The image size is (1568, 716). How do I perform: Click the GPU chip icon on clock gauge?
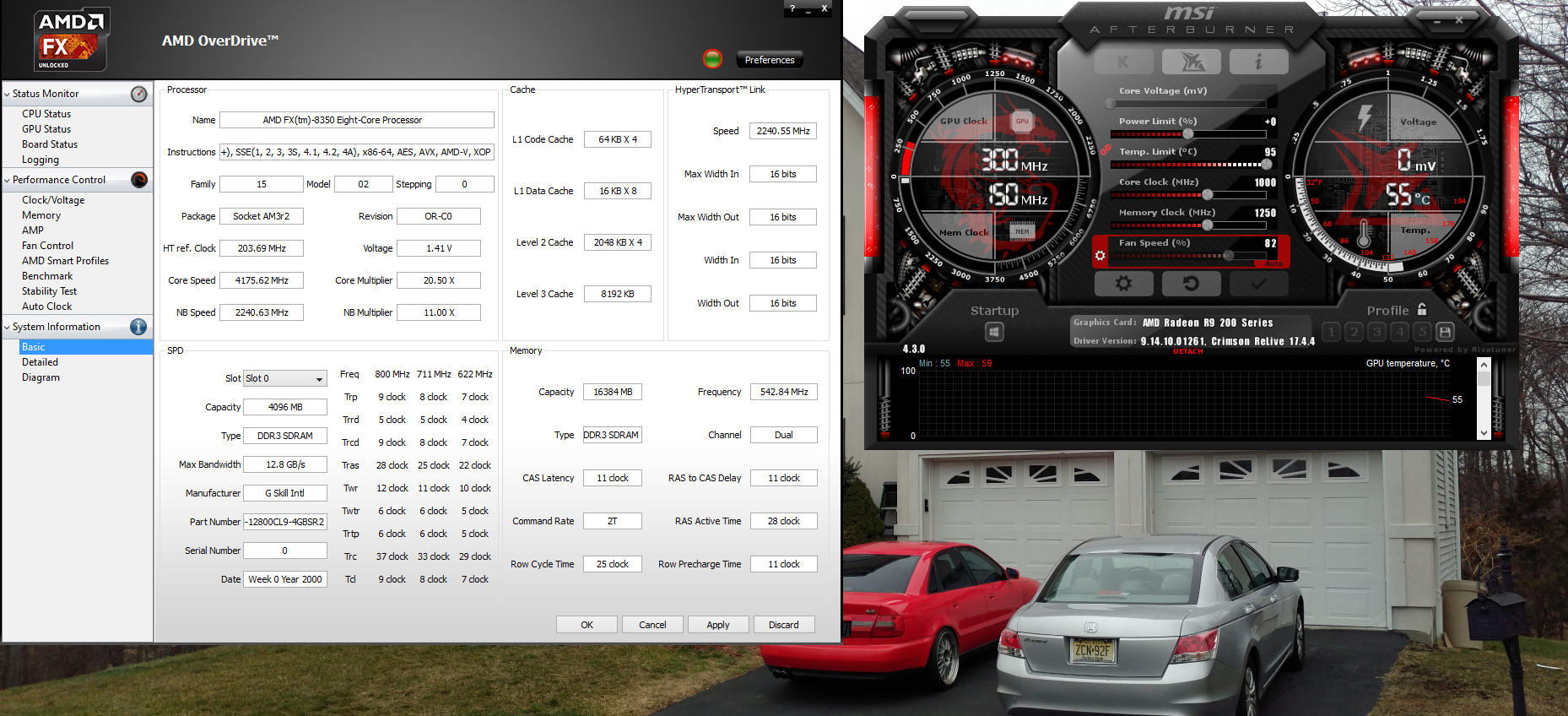click(x=1022, y=122)
